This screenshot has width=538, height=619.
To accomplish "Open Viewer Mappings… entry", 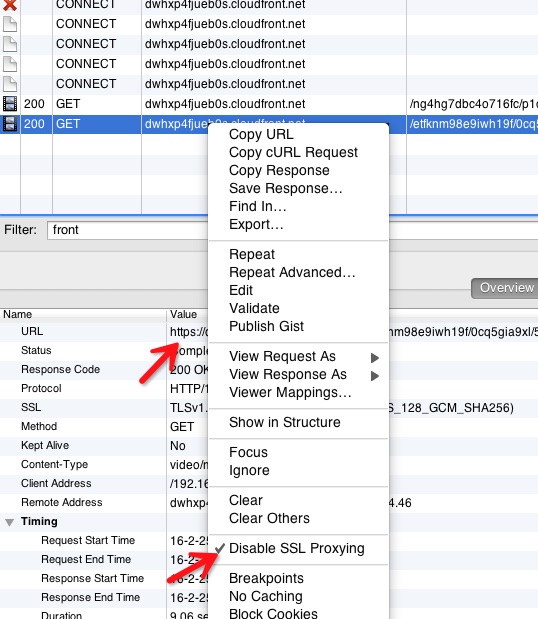I will 290,392.
